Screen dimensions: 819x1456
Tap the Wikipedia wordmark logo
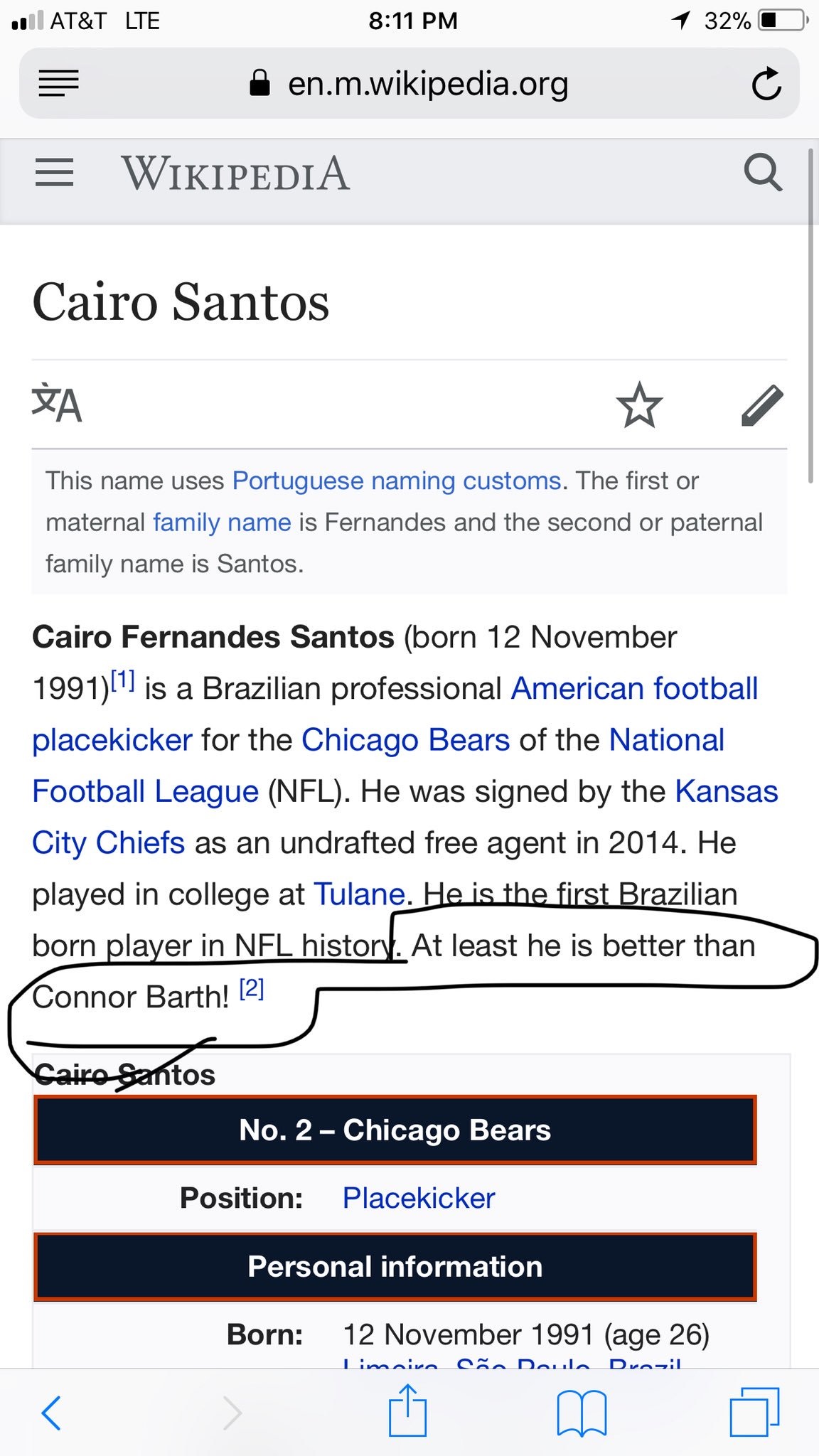point(235,174)
